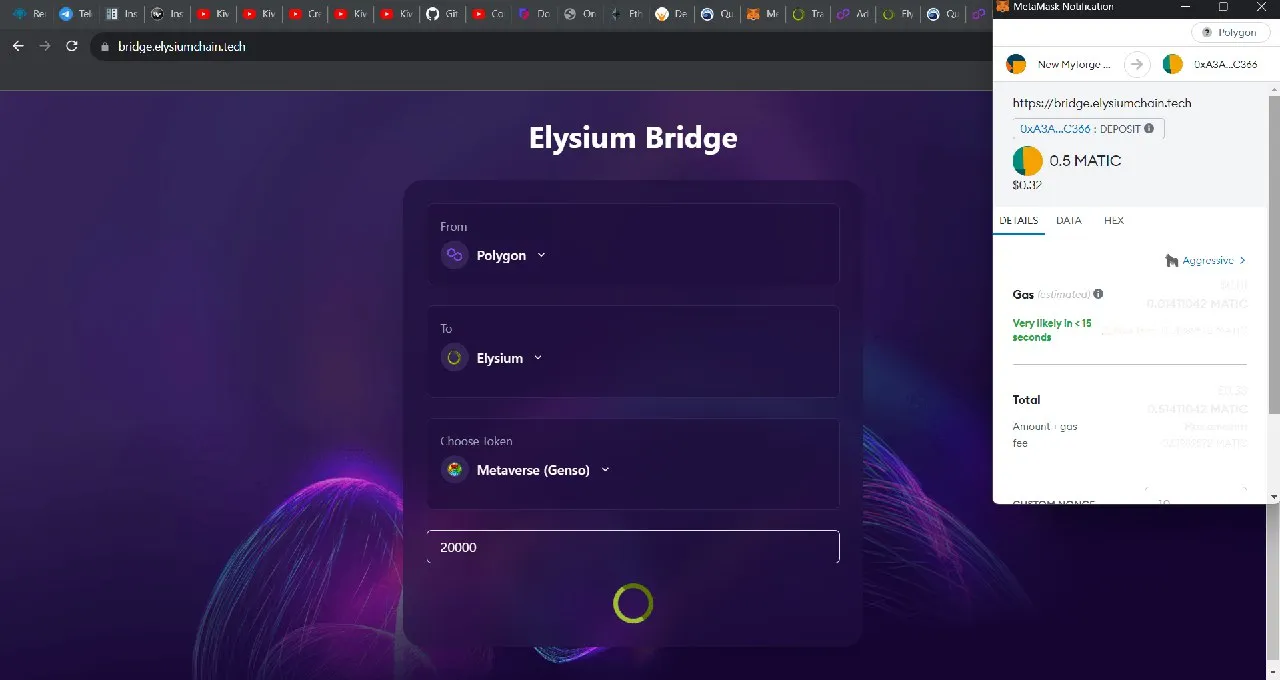1280x680 pixels.
Task: Click the lock icon in address bar
Action: [x=103, y=47]
